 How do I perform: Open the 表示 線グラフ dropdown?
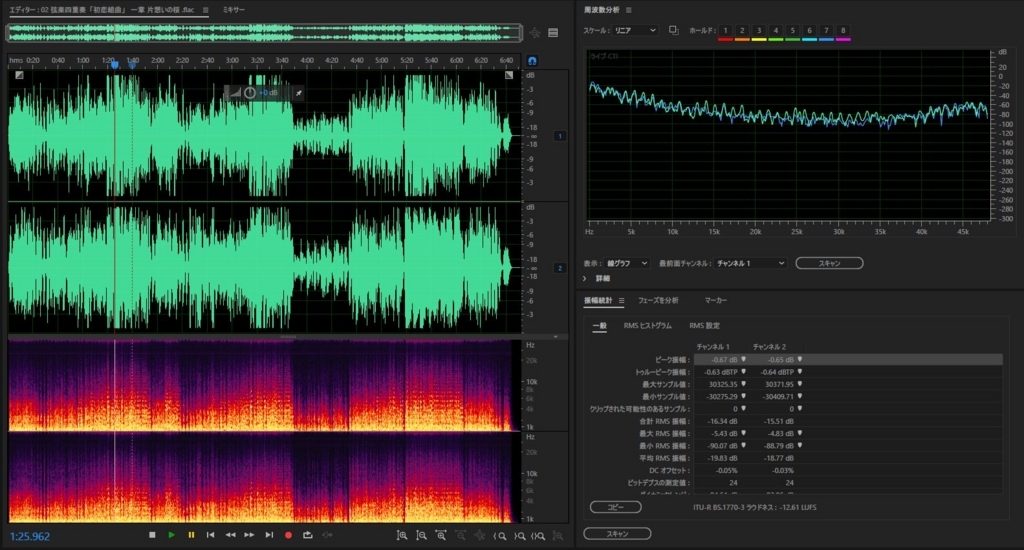(x=626, y=263)
